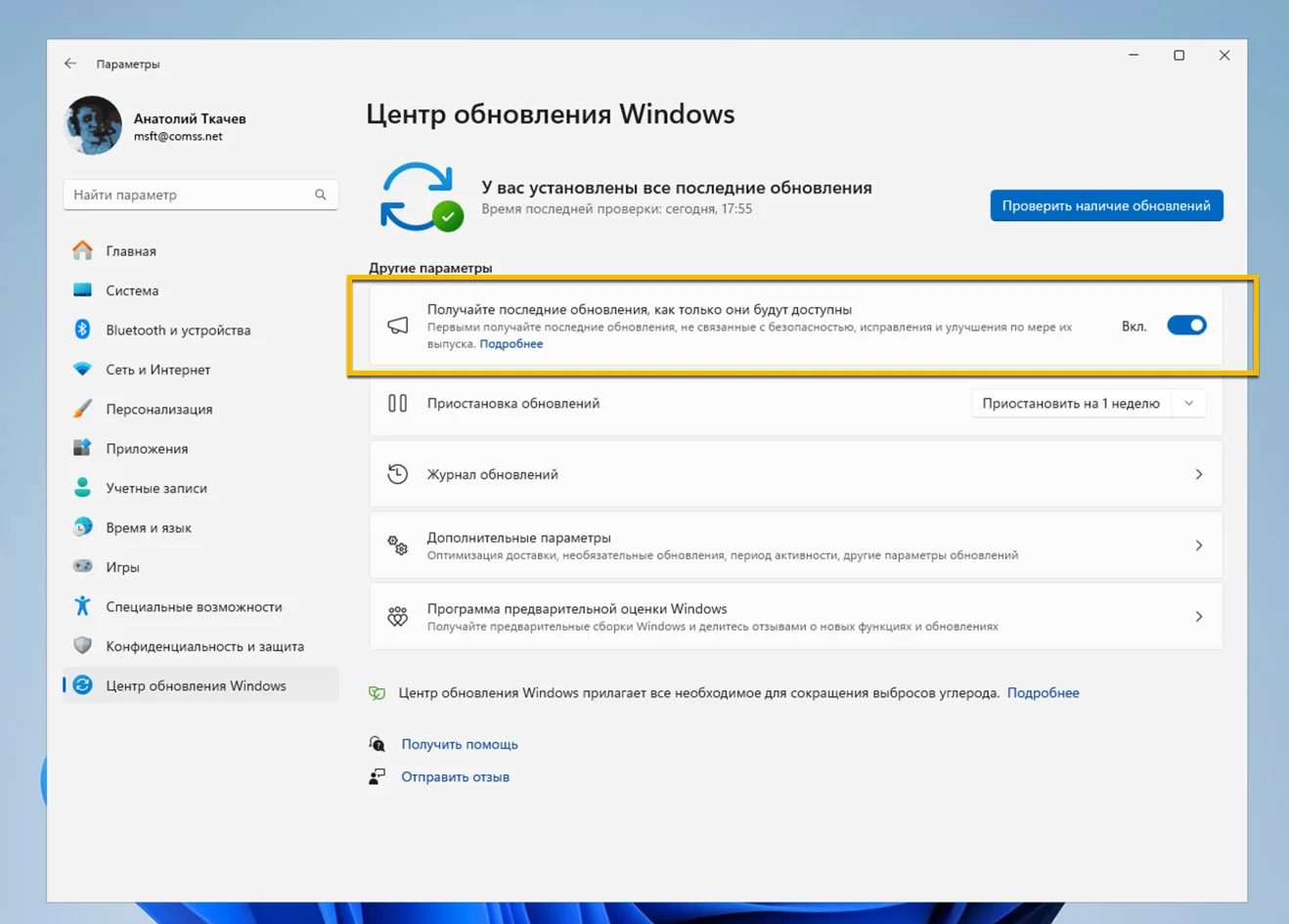Click the Учетные записи person icon
Viewport: 1289px width, 924px height.
coord(83,487)
